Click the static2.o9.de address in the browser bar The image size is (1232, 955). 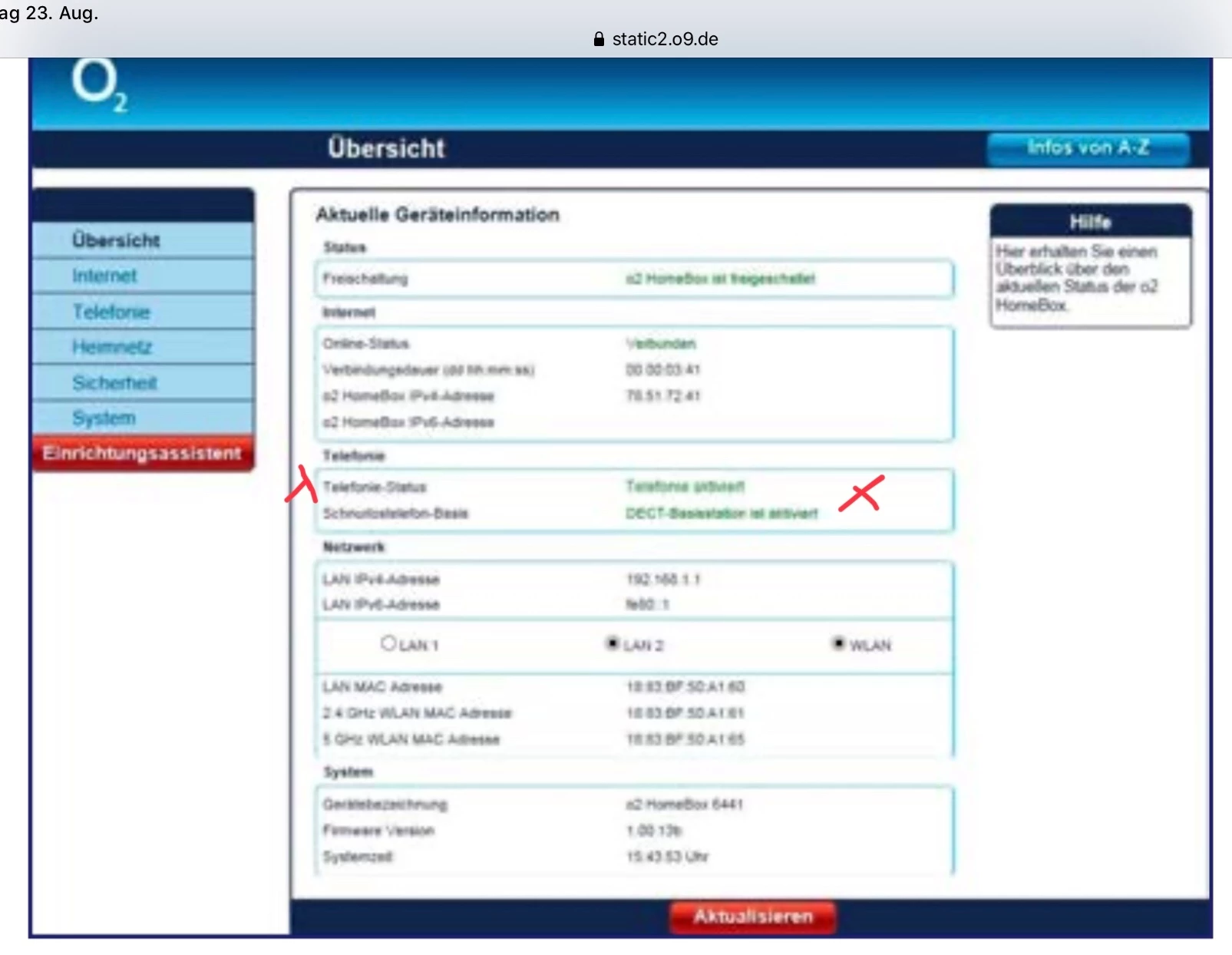(665, 39)
